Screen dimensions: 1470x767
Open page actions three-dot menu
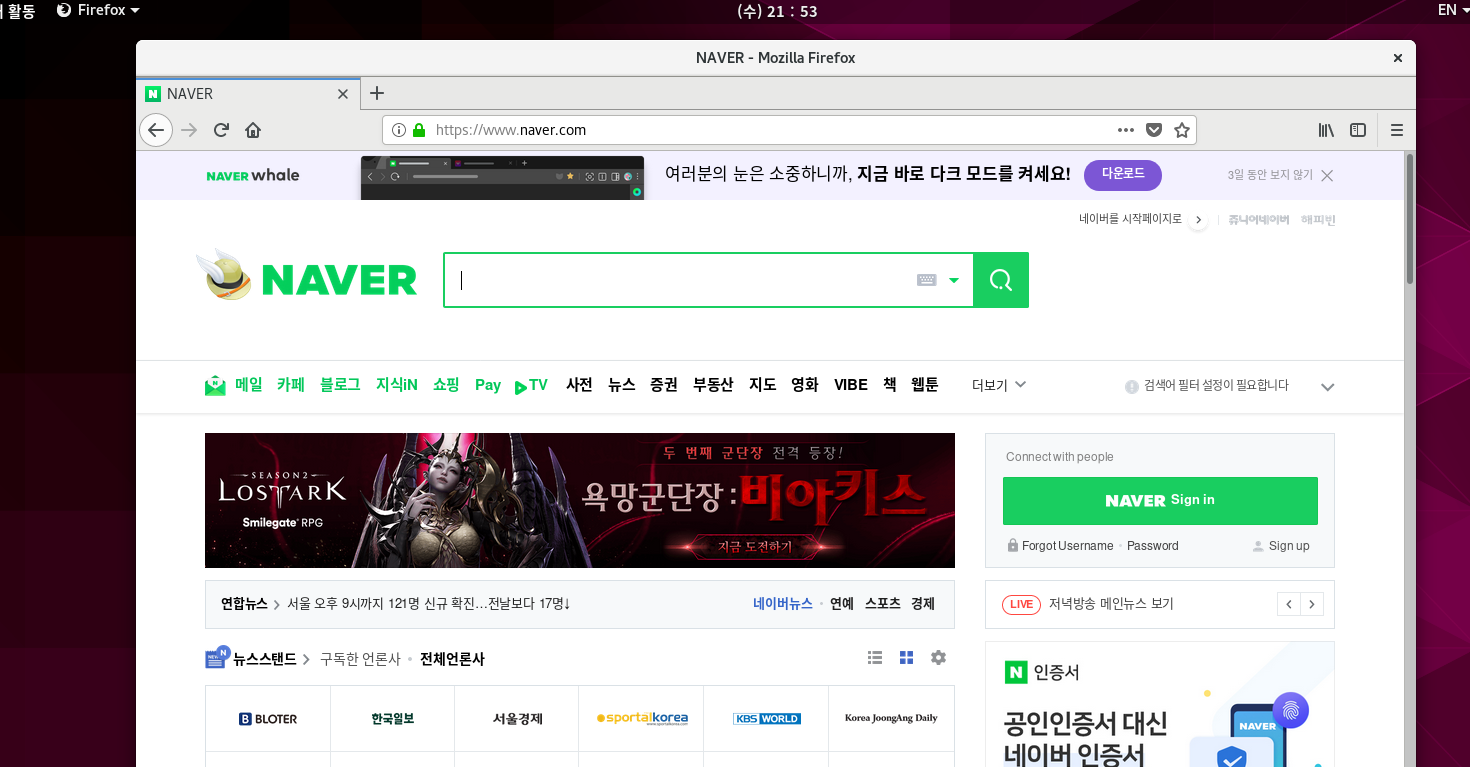coord(1126,130)
